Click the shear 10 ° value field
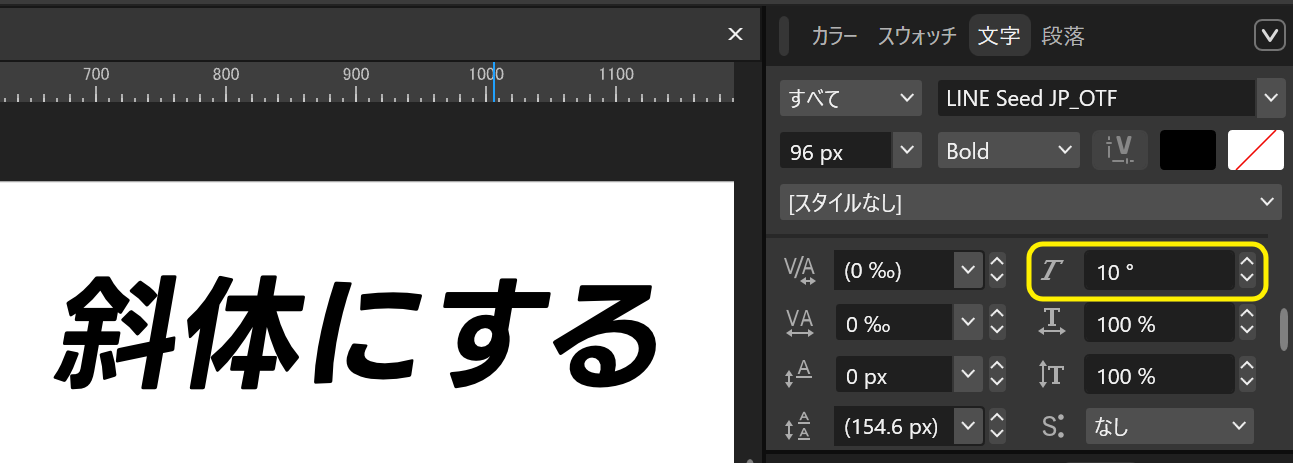The width and height of the screenshot is (1293, 463). click(x=1159, y=271)
